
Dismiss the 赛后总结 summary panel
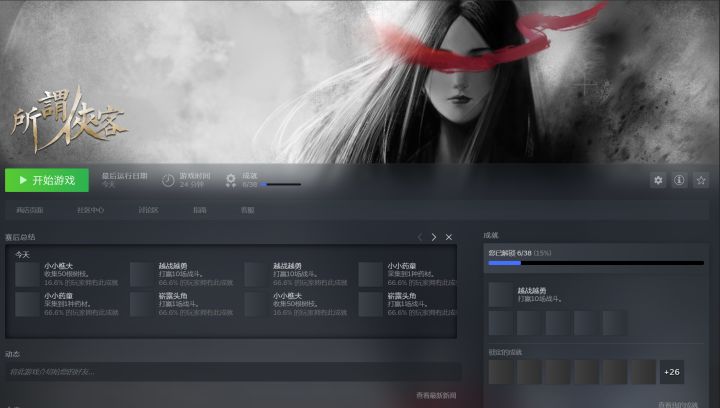[449, 237]
